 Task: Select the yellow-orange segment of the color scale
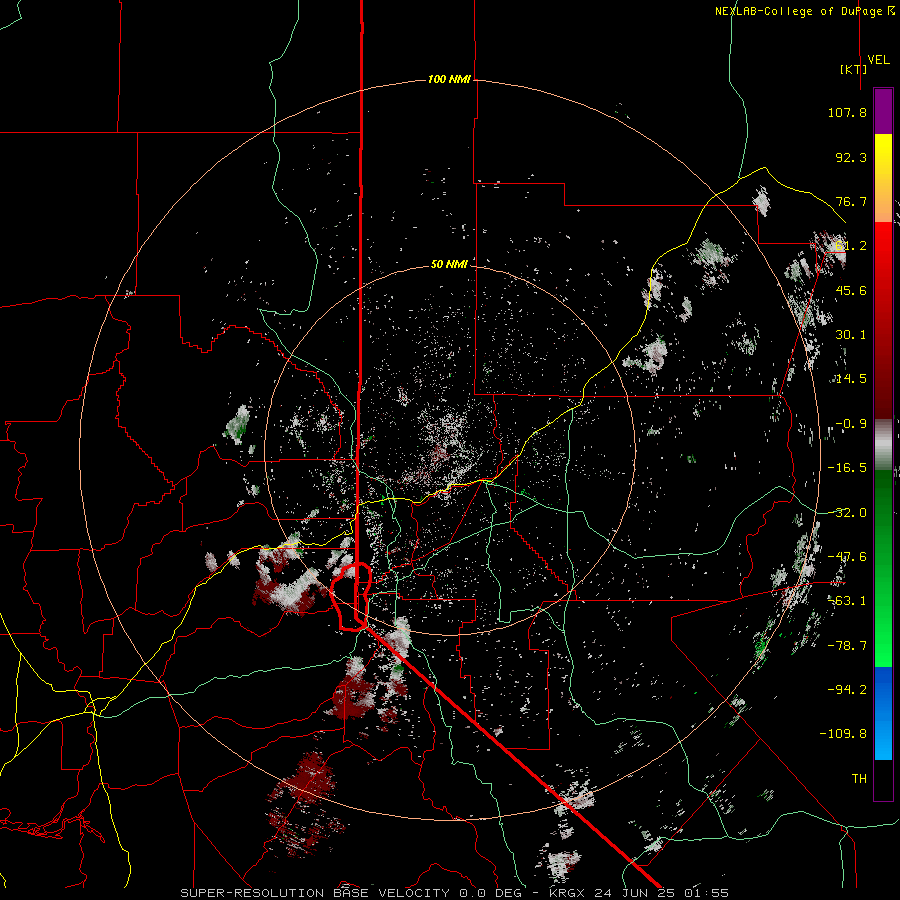[883, 178]
